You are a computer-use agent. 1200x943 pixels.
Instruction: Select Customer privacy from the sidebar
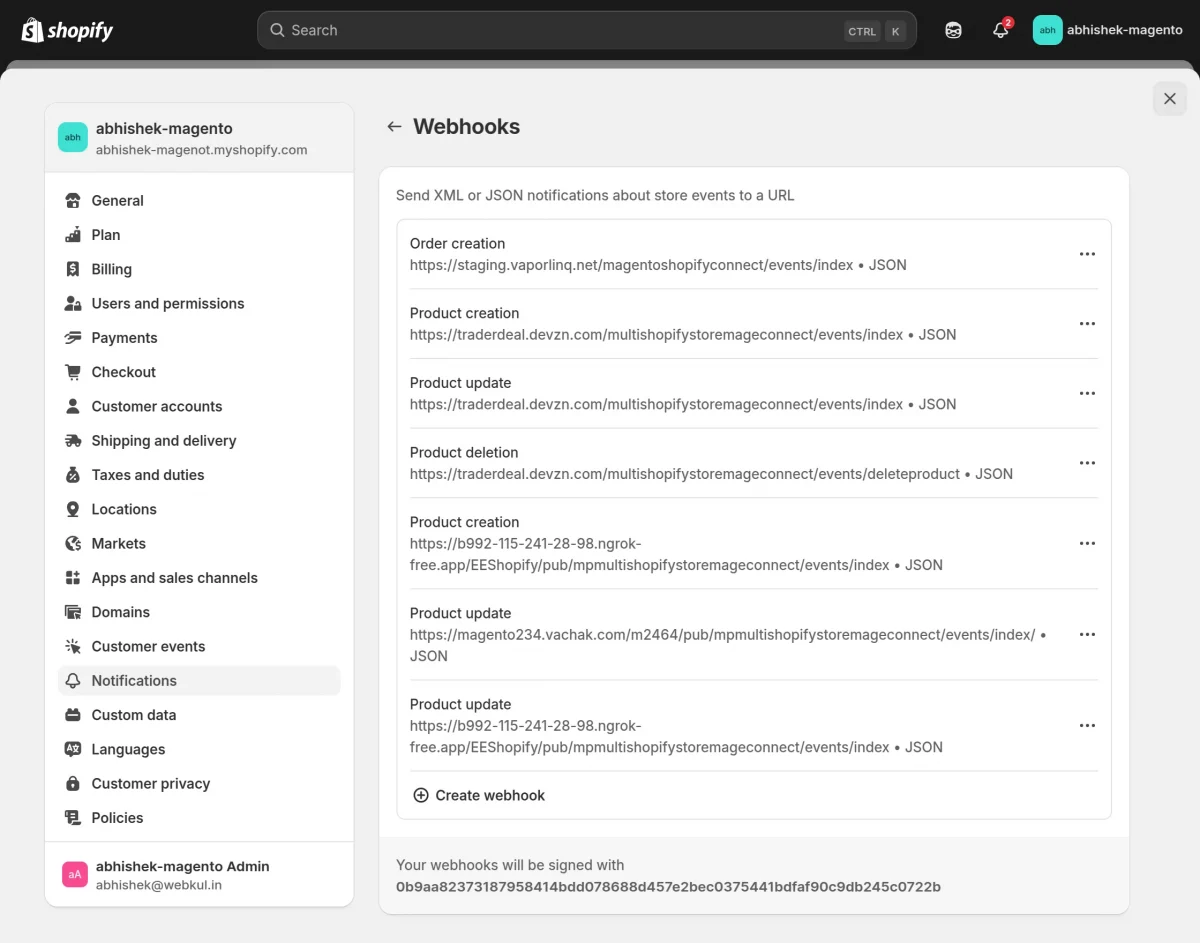point(150,783)
